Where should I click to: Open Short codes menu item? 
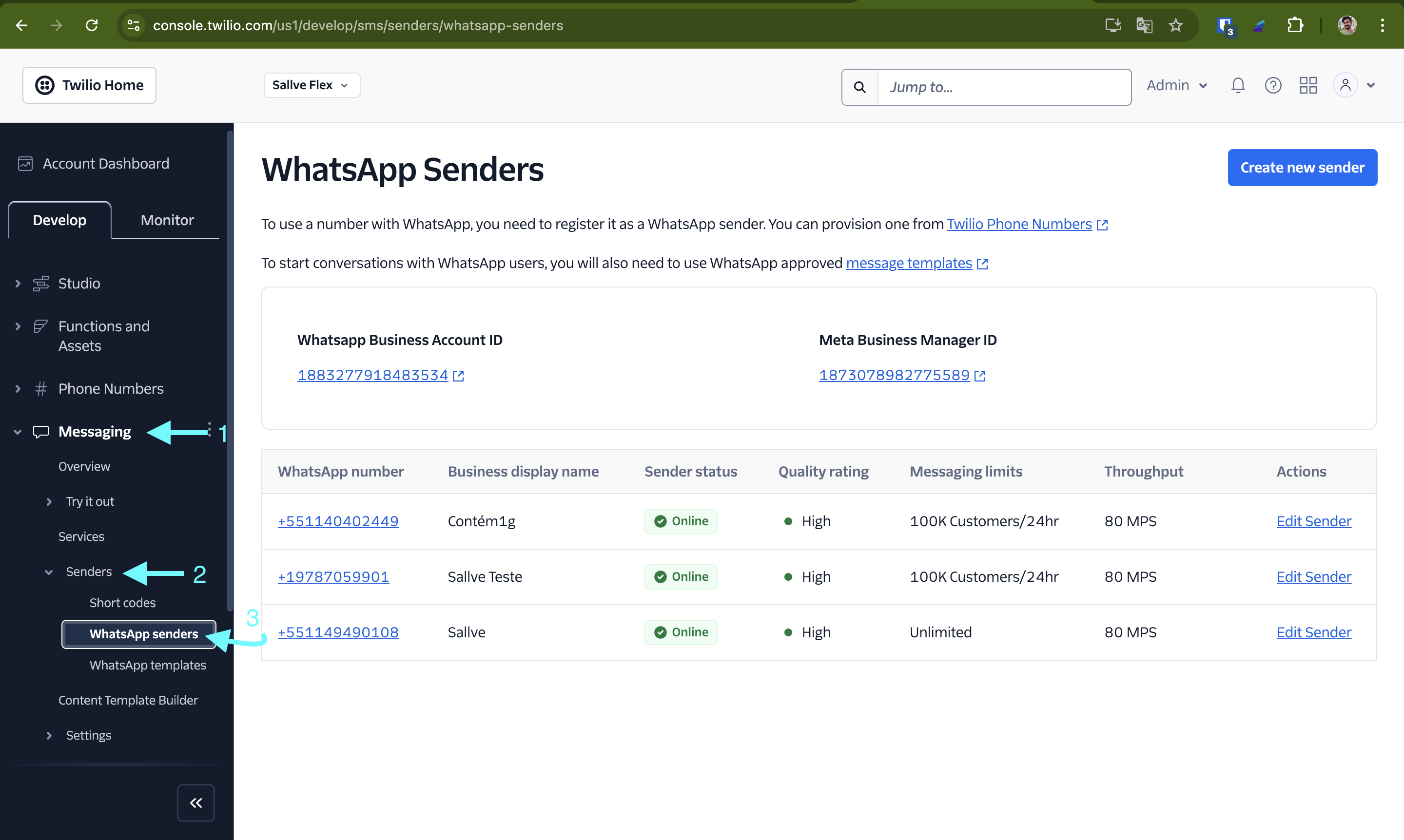click(122, 603)
